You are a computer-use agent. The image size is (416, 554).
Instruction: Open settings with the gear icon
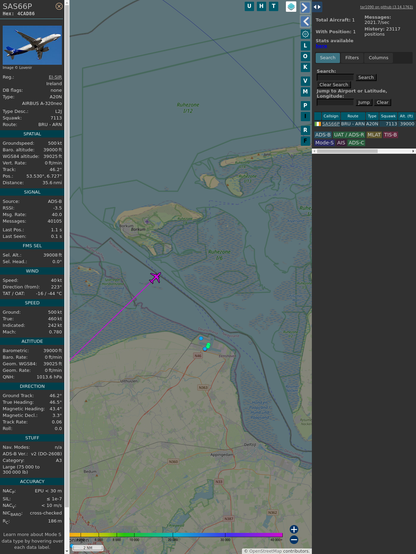[305, 34]
